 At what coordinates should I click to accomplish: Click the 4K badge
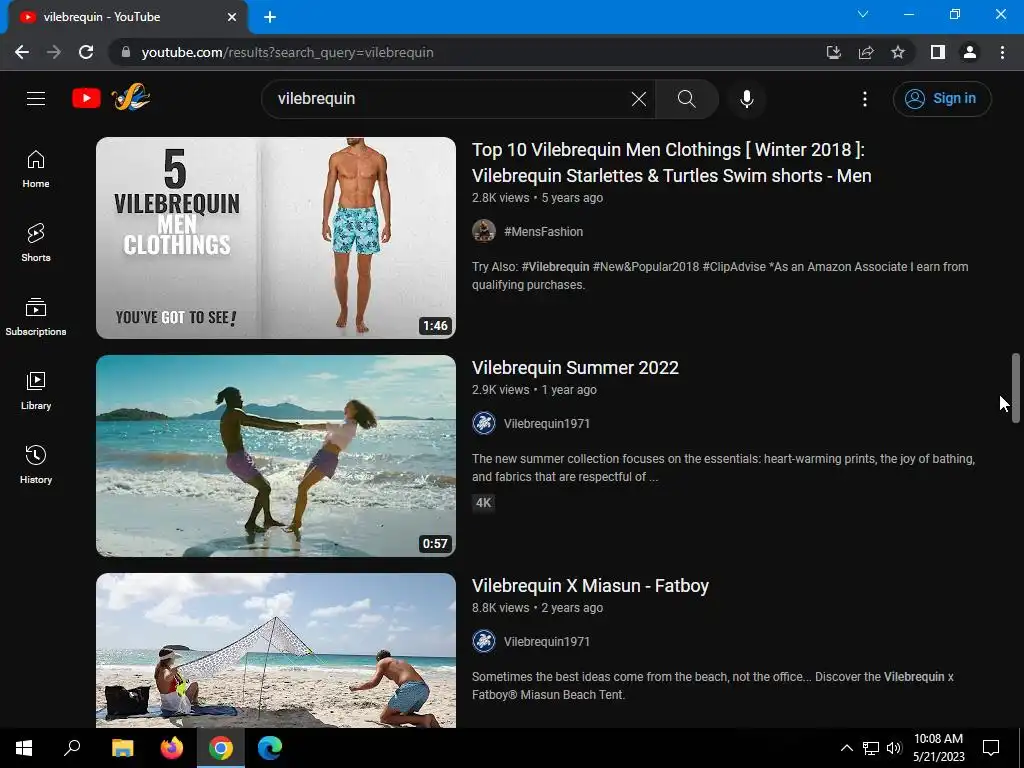click(x=483, y=503)
